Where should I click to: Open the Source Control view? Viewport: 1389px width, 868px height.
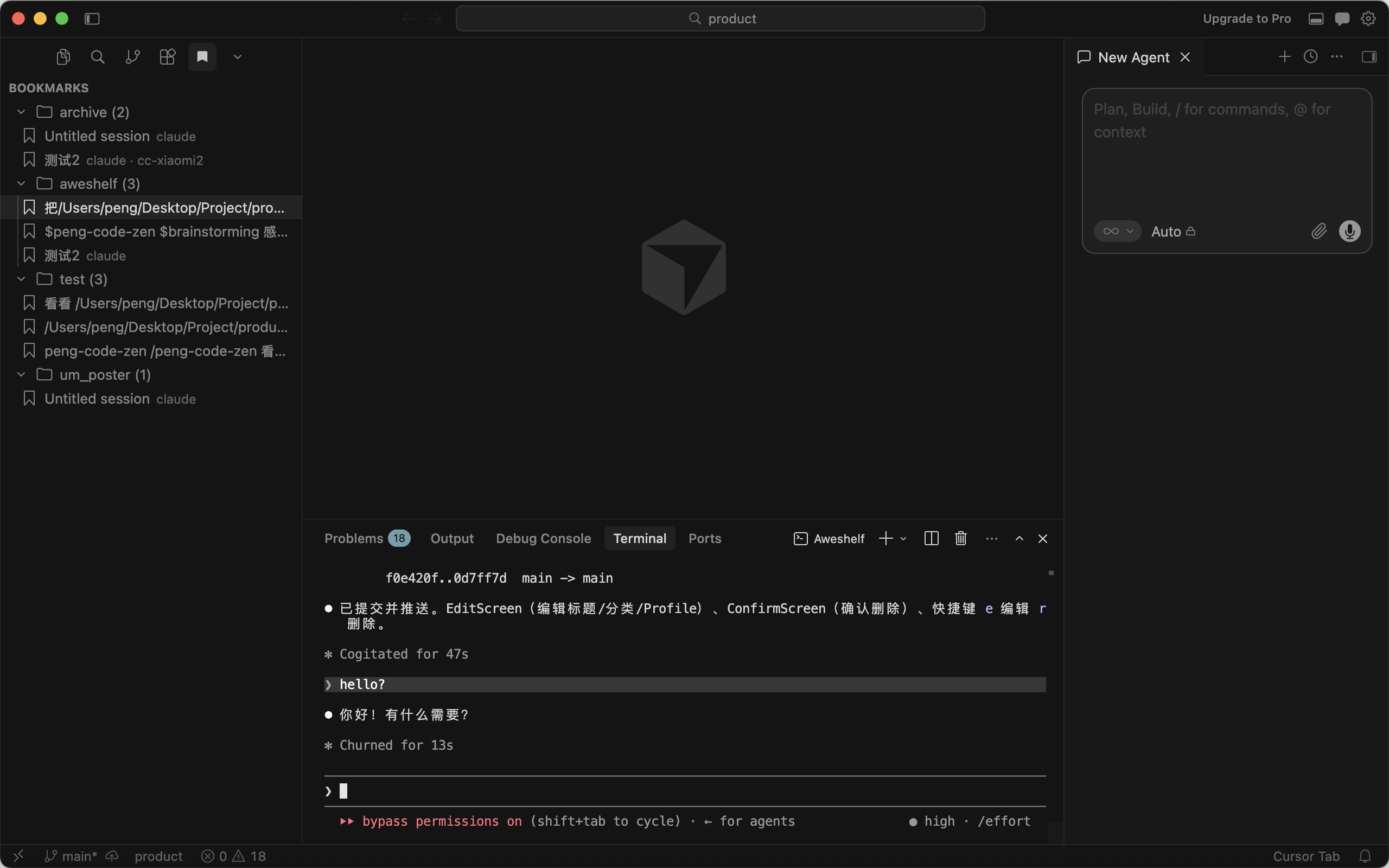[x=132, y=57]
